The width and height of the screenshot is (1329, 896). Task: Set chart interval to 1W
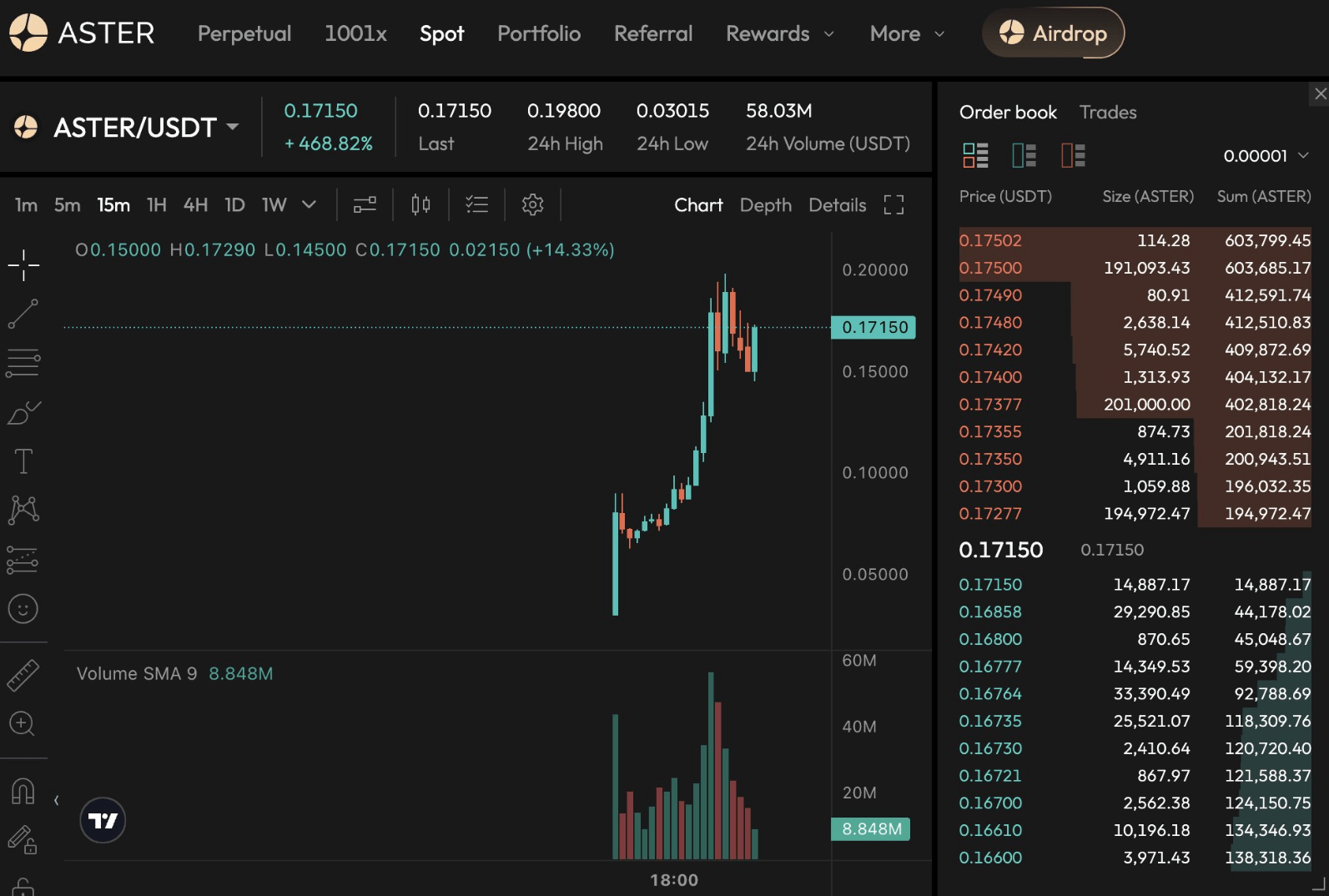coord(274,205)
